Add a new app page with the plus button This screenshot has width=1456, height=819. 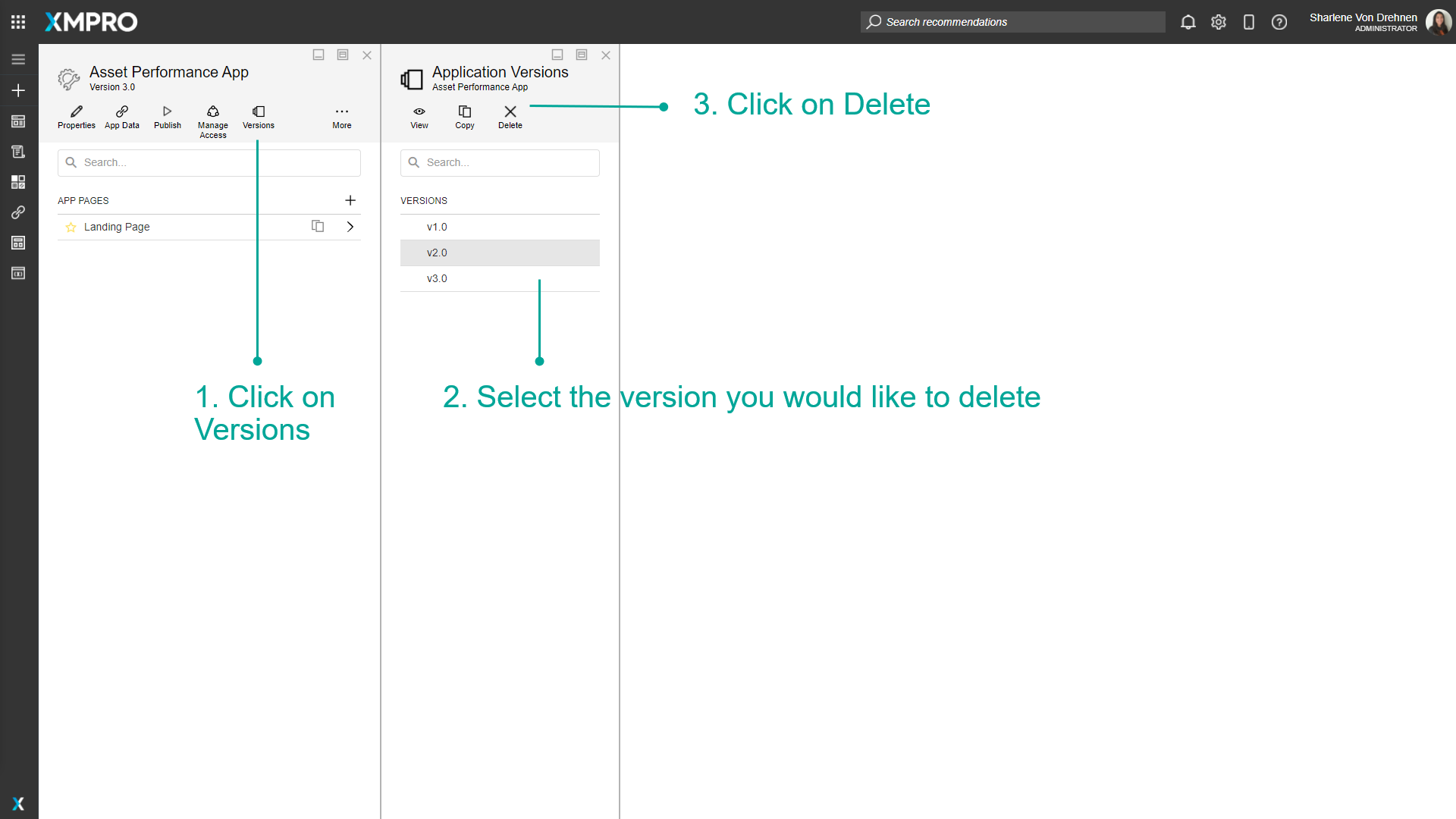350,200
